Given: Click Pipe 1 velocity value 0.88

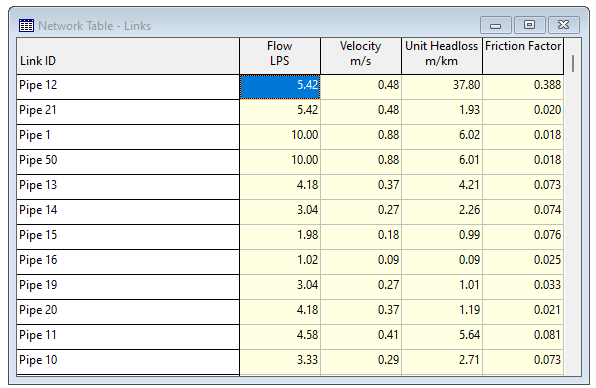Looking at the screenshot, I should 361,137.
